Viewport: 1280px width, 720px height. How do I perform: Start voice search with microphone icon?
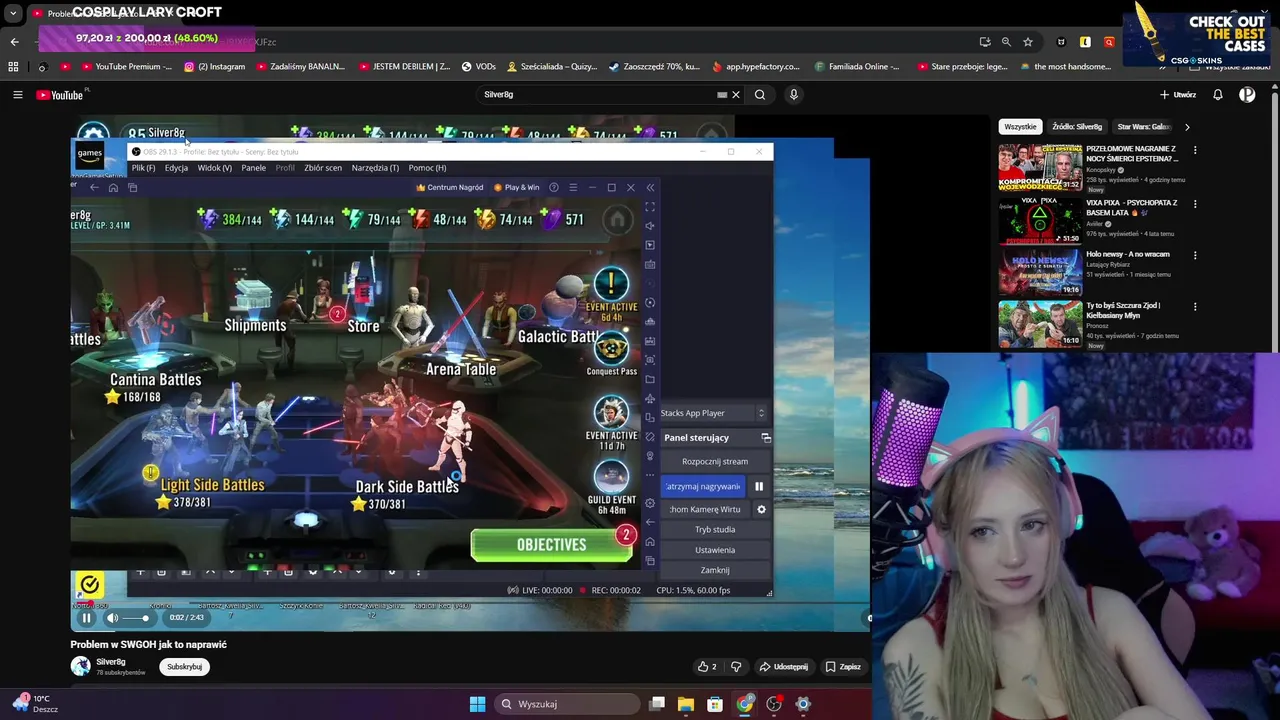click(x=794, y=95)
